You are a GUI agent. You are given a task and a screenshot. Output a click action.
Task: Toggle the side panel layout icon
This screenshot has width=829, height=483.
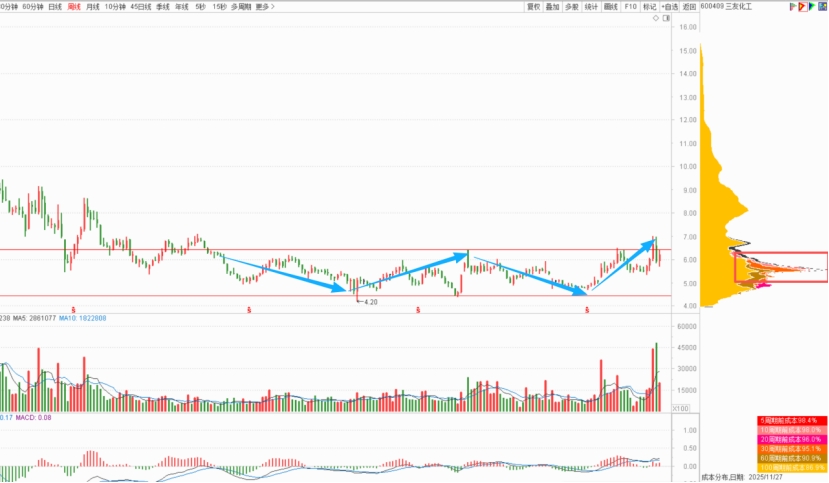point(666,18)
